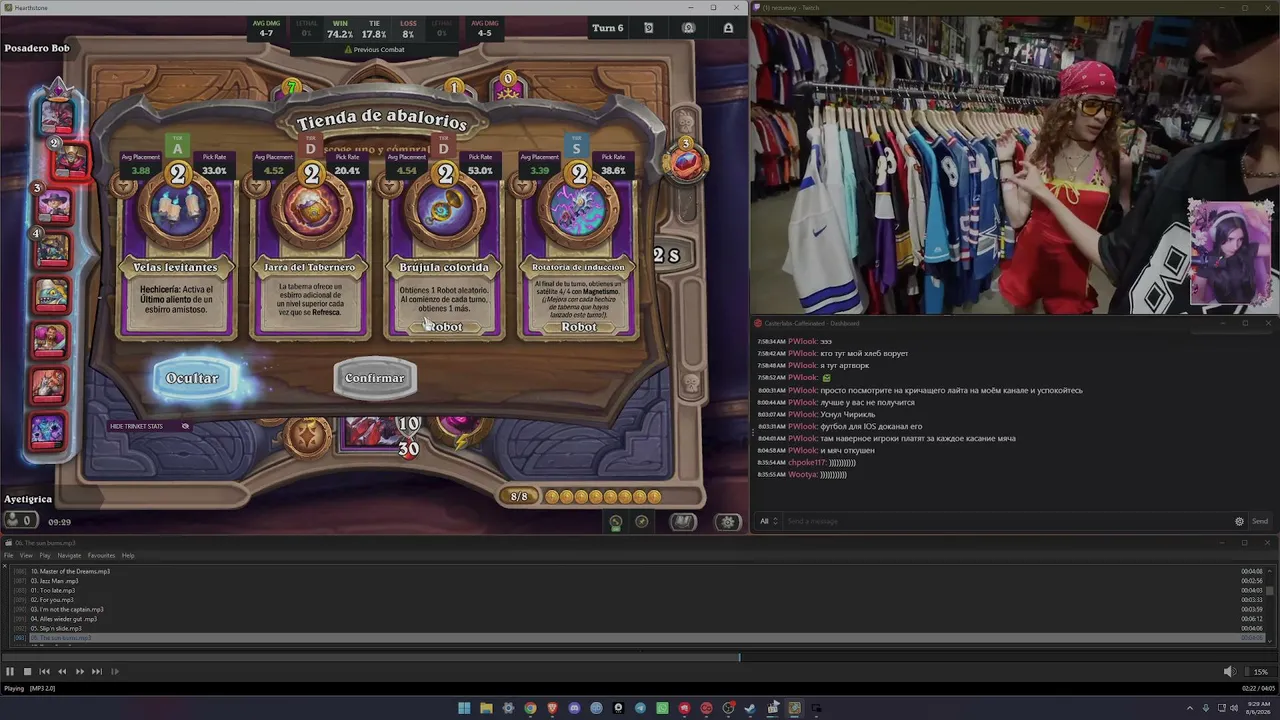Image resolution: width=1280 pixels, height=720 pixels.
Task: Open the Play menu in the music player
Action: (45, 555)
